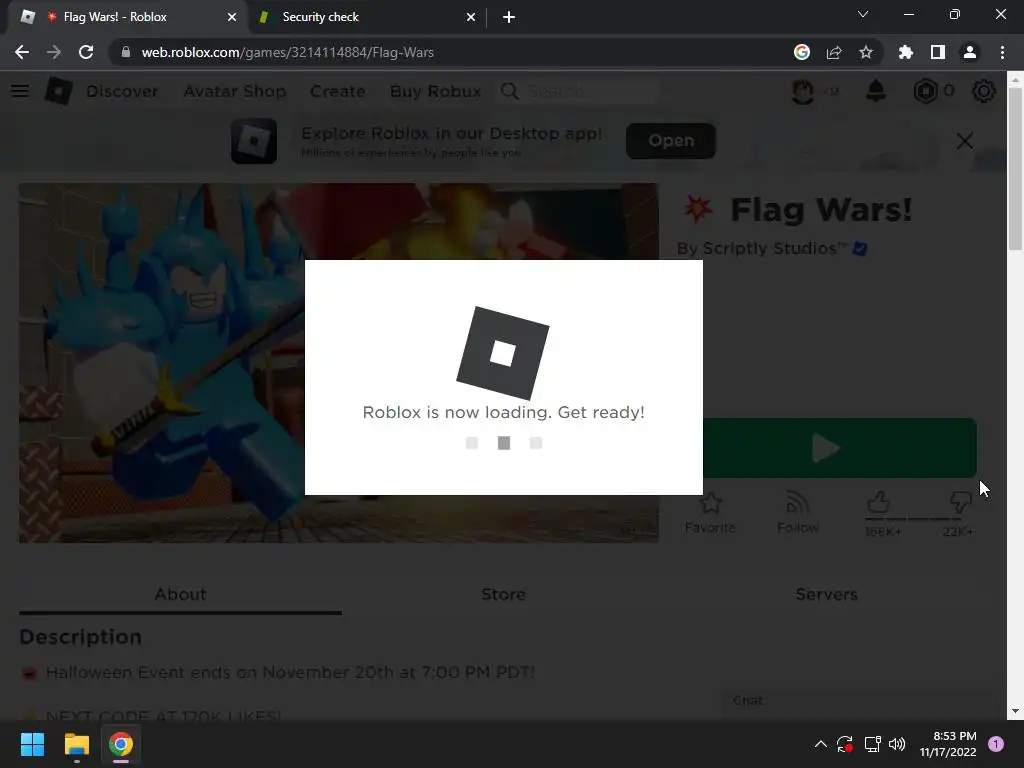Screen dimensions: 1024x768
Task: Bookmark this page with the star icon
Action: (866, 52)
